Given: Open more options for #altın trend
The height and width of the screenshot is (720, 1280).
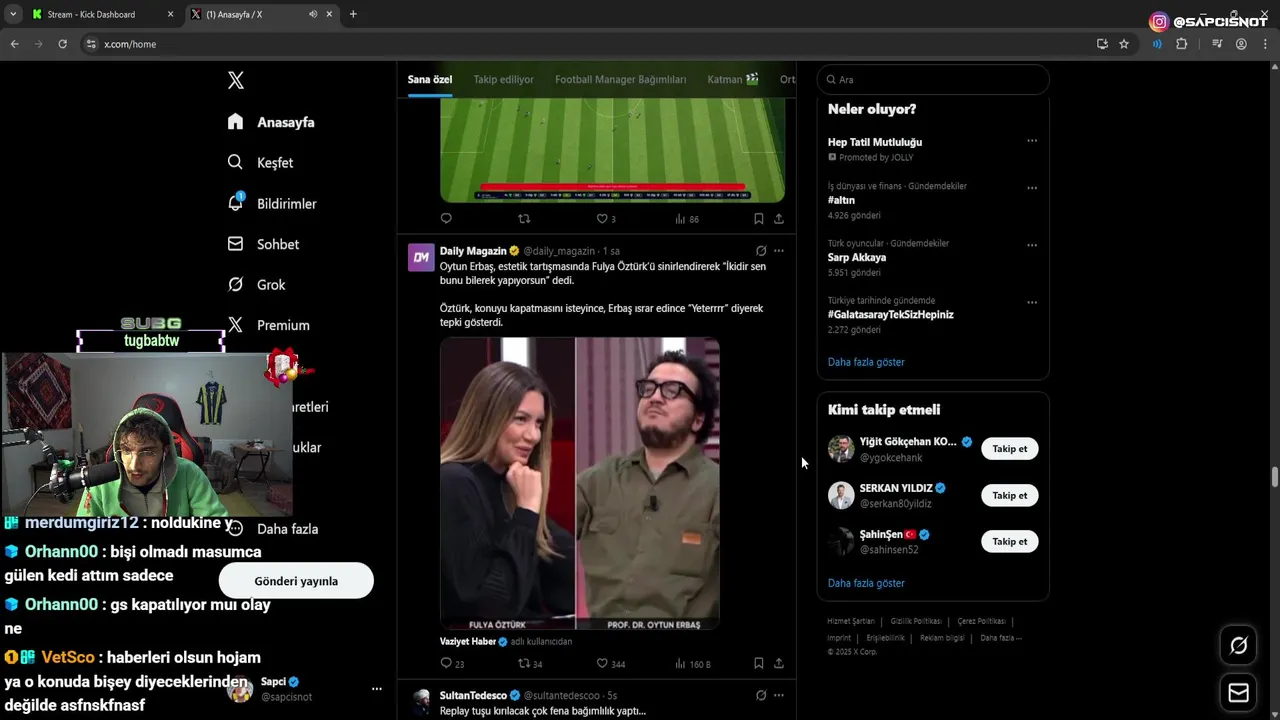Looking at the screenshot, I should coord(1032,188).
